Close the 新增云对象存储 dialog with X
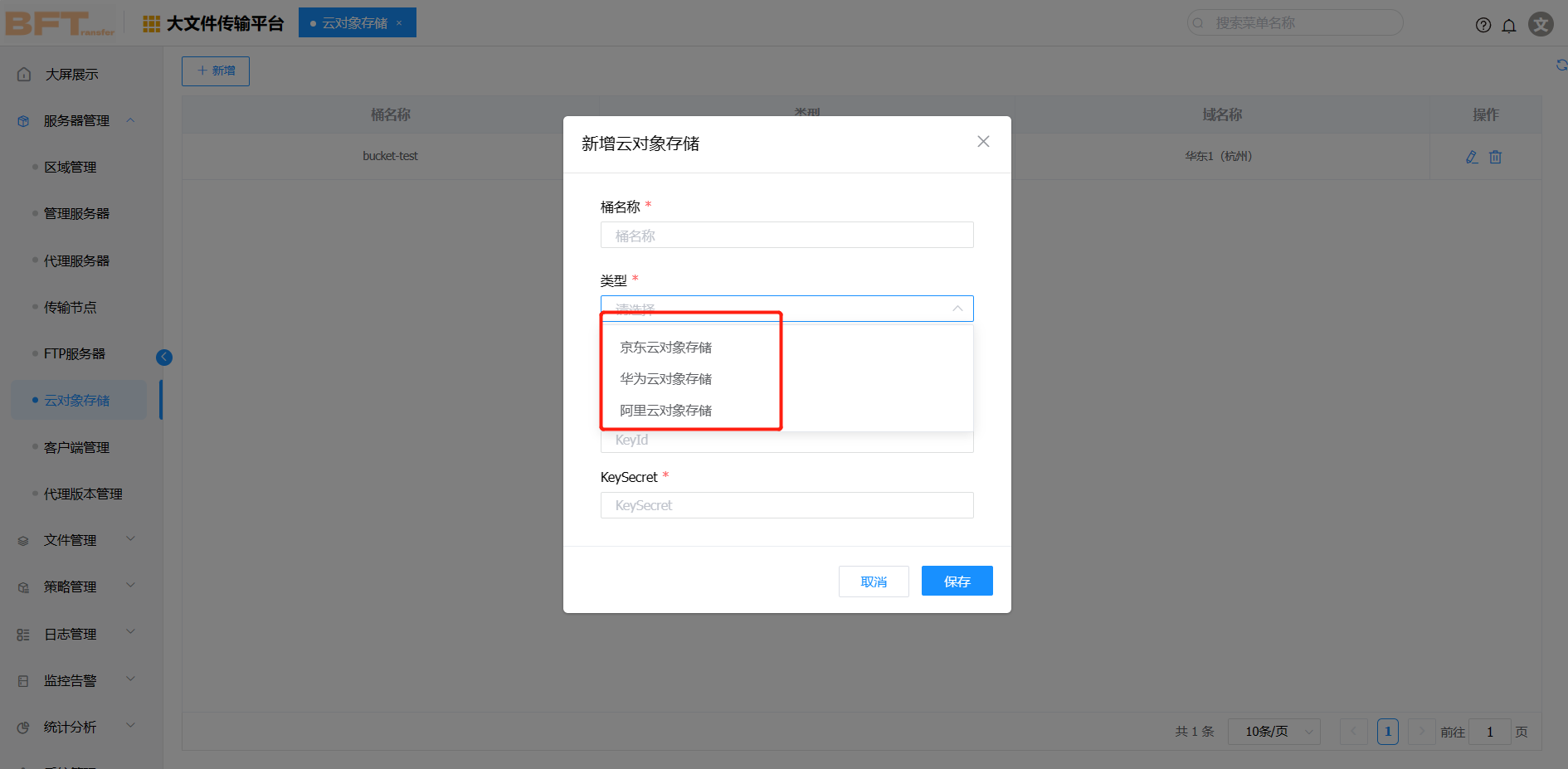Image resolution: width=1568 pixels, height=769 pixels. pos(983,142)
